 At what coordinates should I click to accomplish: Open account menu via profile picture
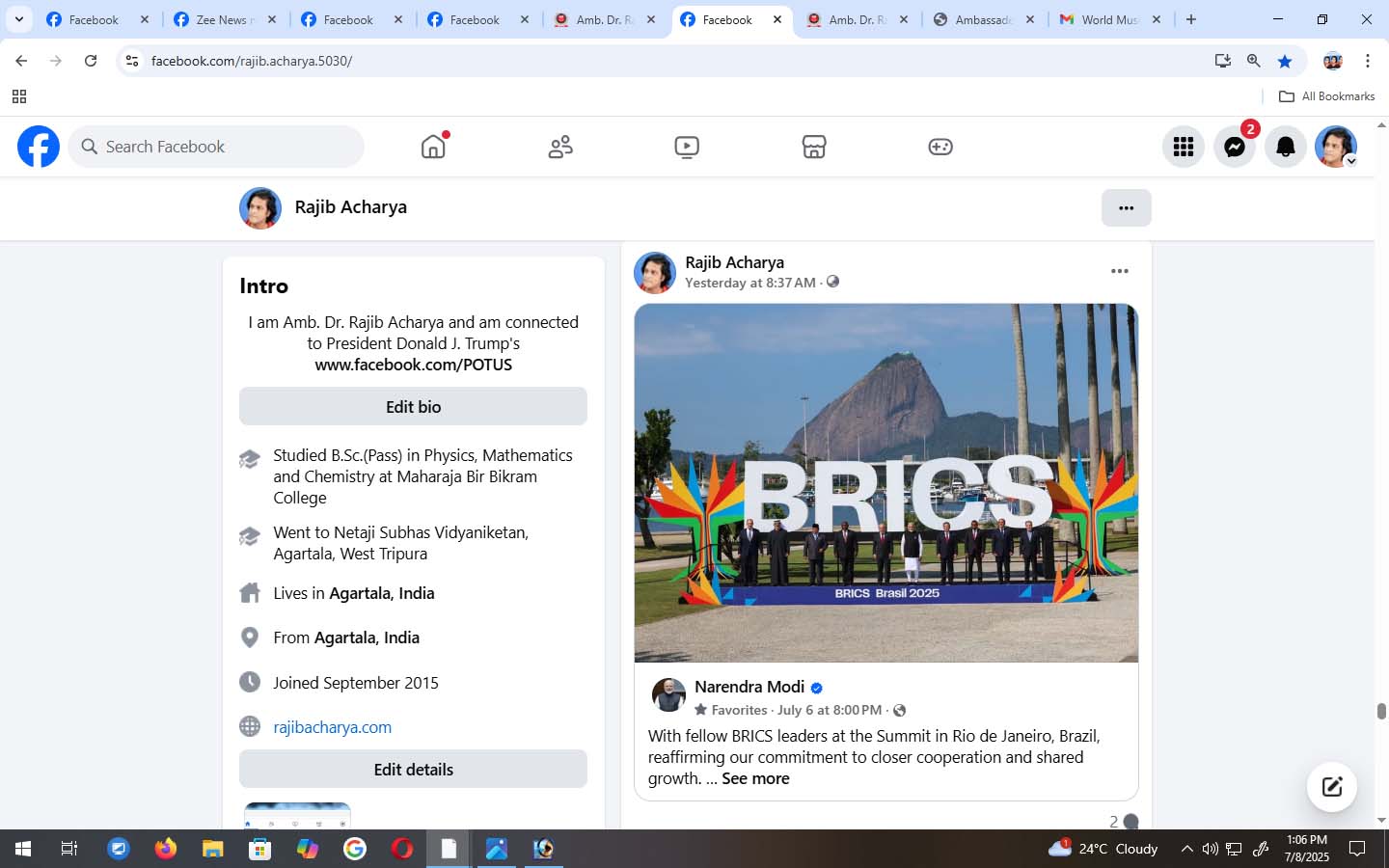(x=1336, y=147)
